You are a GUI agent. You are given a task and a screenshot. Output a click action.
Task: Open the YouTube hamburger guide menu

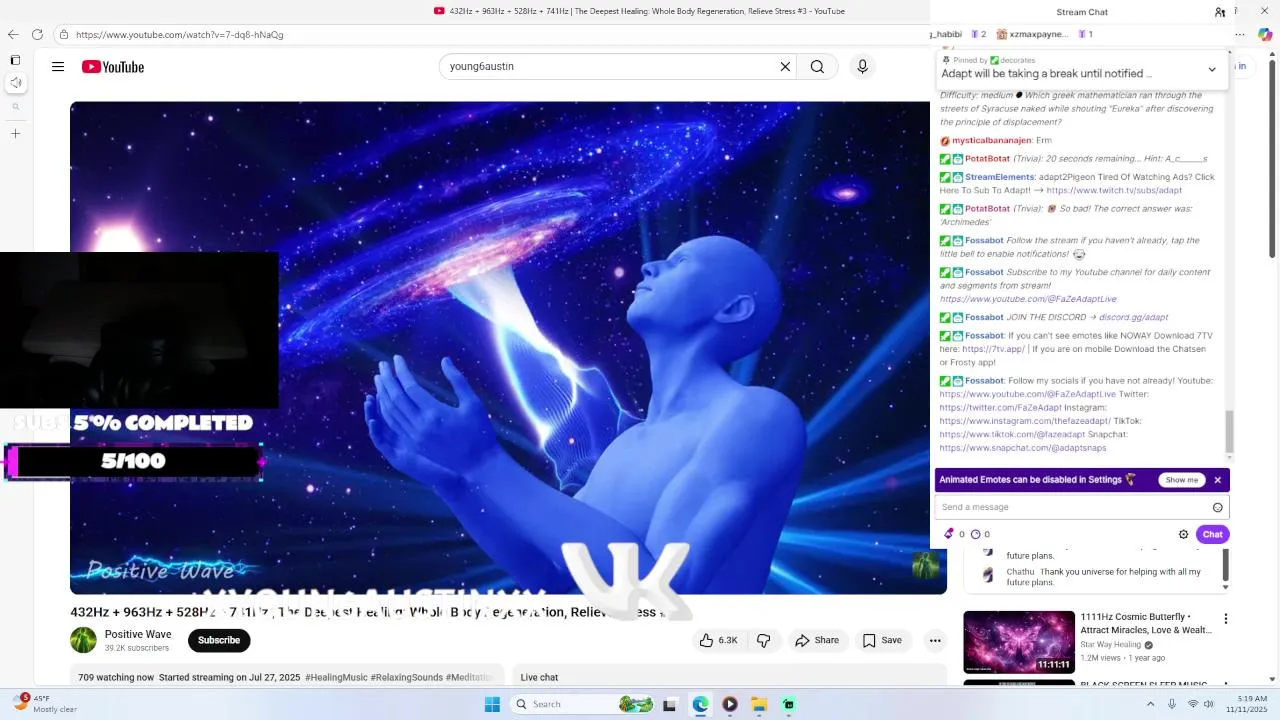(58, 67)
